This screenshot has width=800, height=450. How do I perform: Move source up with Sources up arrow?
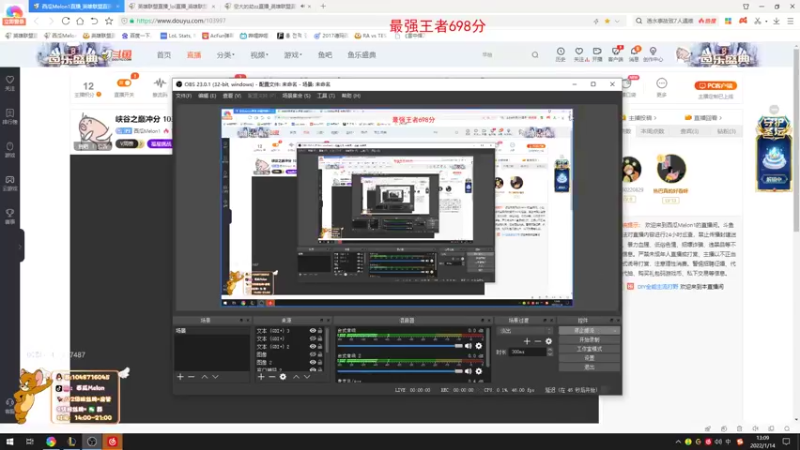point(296,377)
